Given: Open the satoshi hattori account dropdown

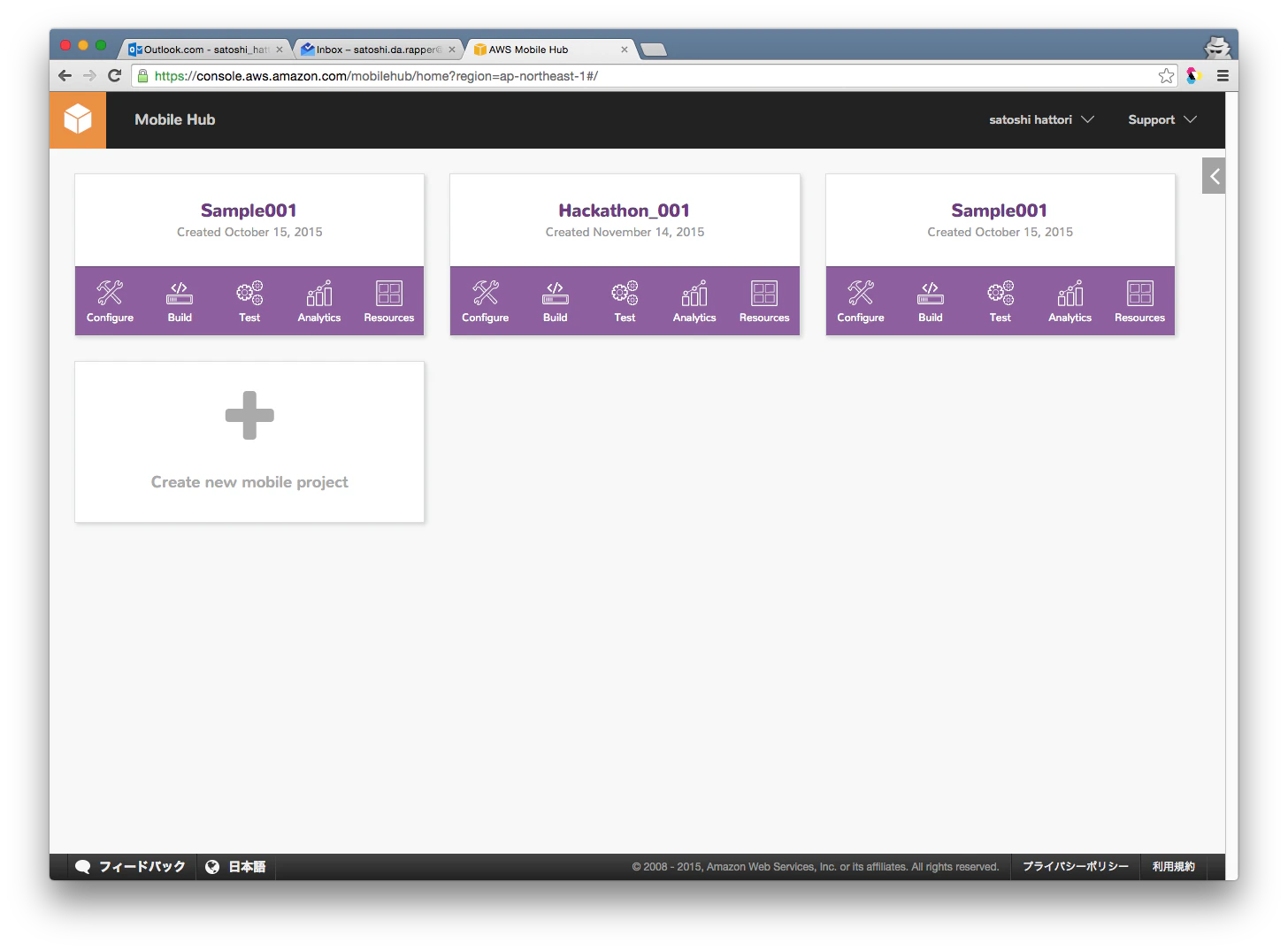Looking at the screenshot, I should (1041, 119).
